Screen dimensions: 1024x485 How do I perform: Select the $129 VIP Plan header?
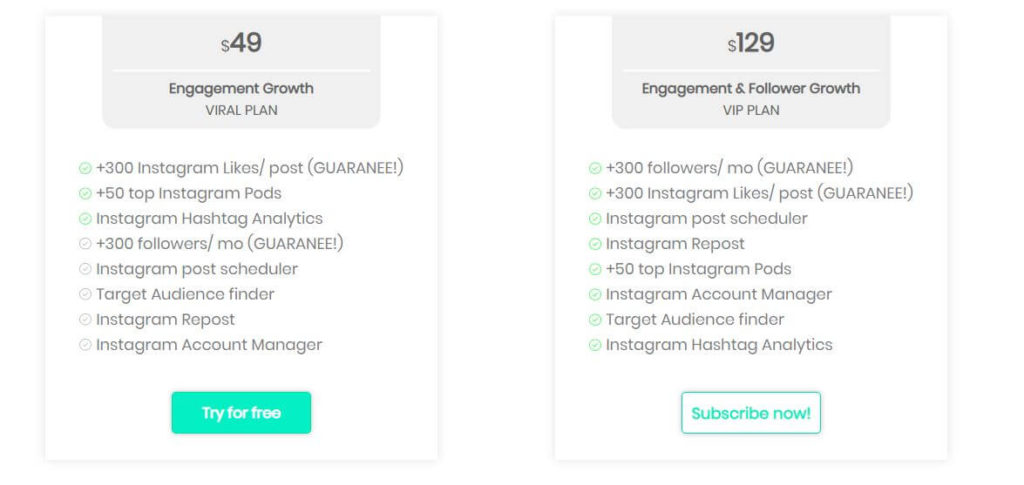pyautogui.click(x=751, y=72)
